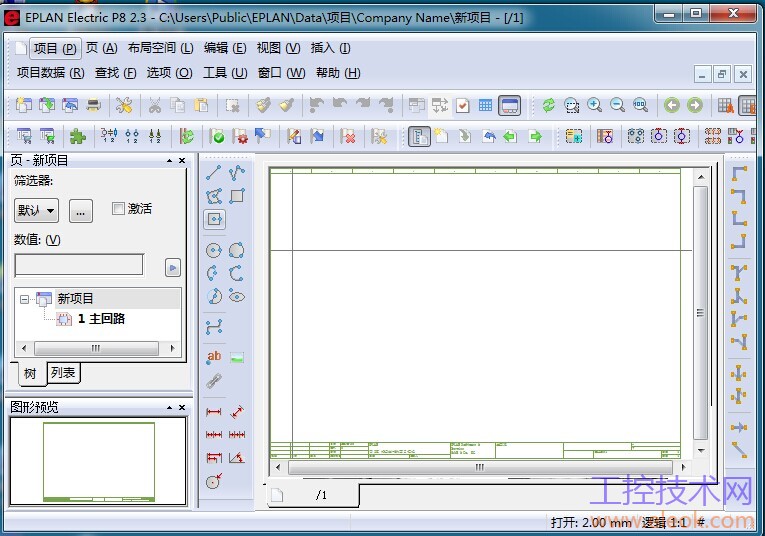The height and width of the screenshot is (536, 765).
Task: Select the spline drawing tool
Action: click(x=214, y=327)
